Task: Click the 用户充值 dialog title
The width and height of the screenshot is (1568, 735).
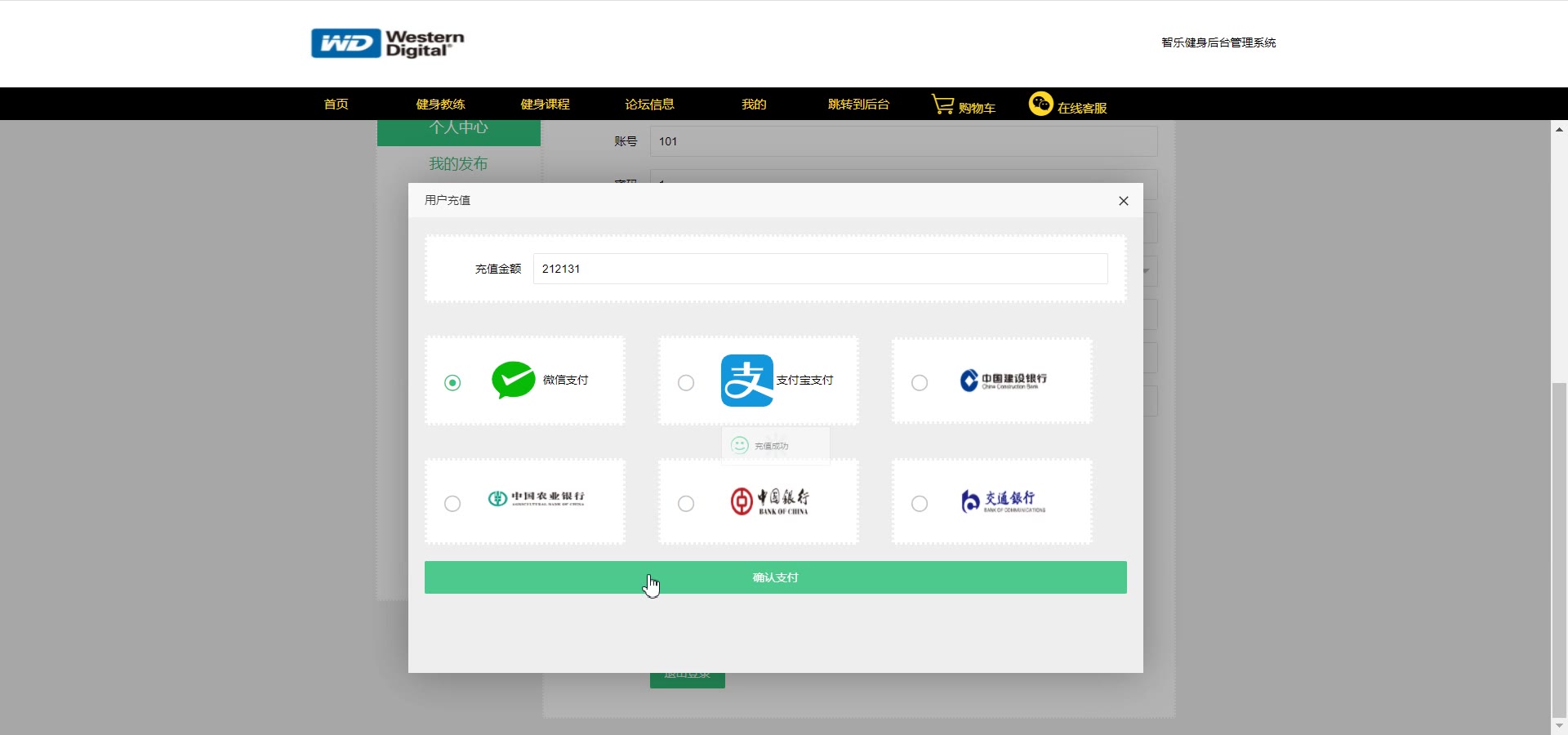Action: click(448, 200)
